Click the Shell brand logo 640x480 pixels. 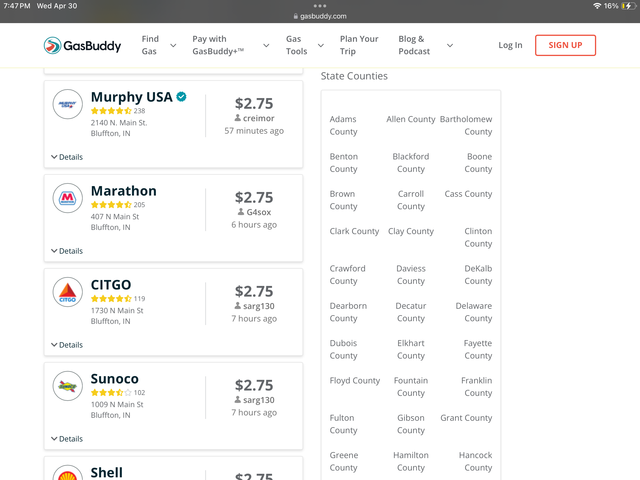tap(68, 473)
